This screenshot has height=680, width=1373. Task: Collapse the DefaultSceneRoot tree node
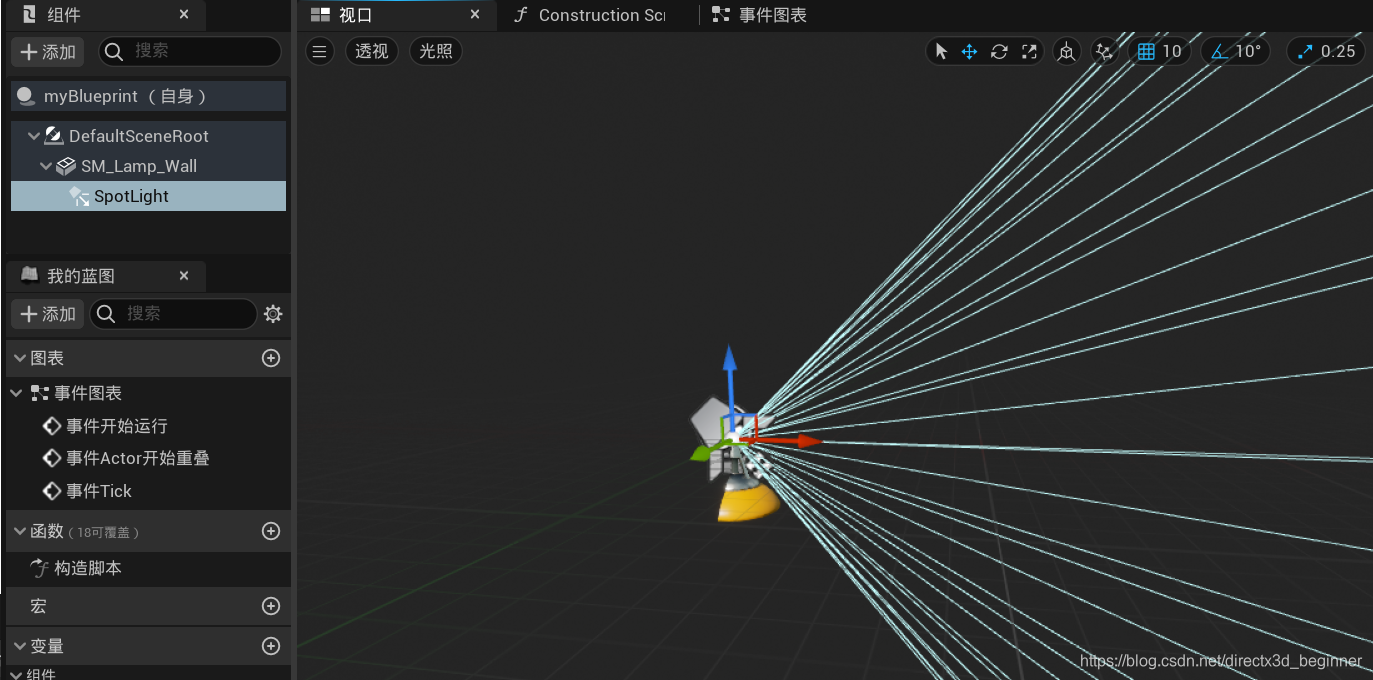33,136
